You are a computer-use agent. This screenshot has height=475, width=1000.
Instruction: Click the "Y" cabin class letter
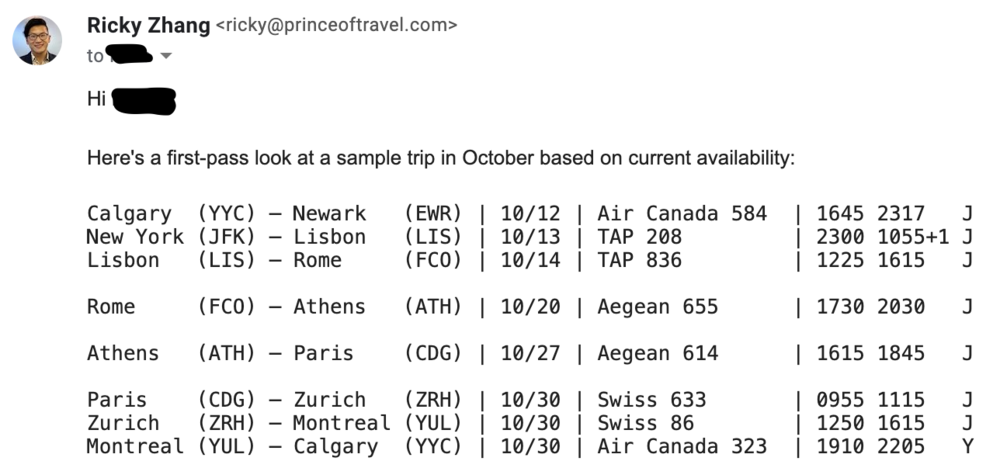coord(967,446)
